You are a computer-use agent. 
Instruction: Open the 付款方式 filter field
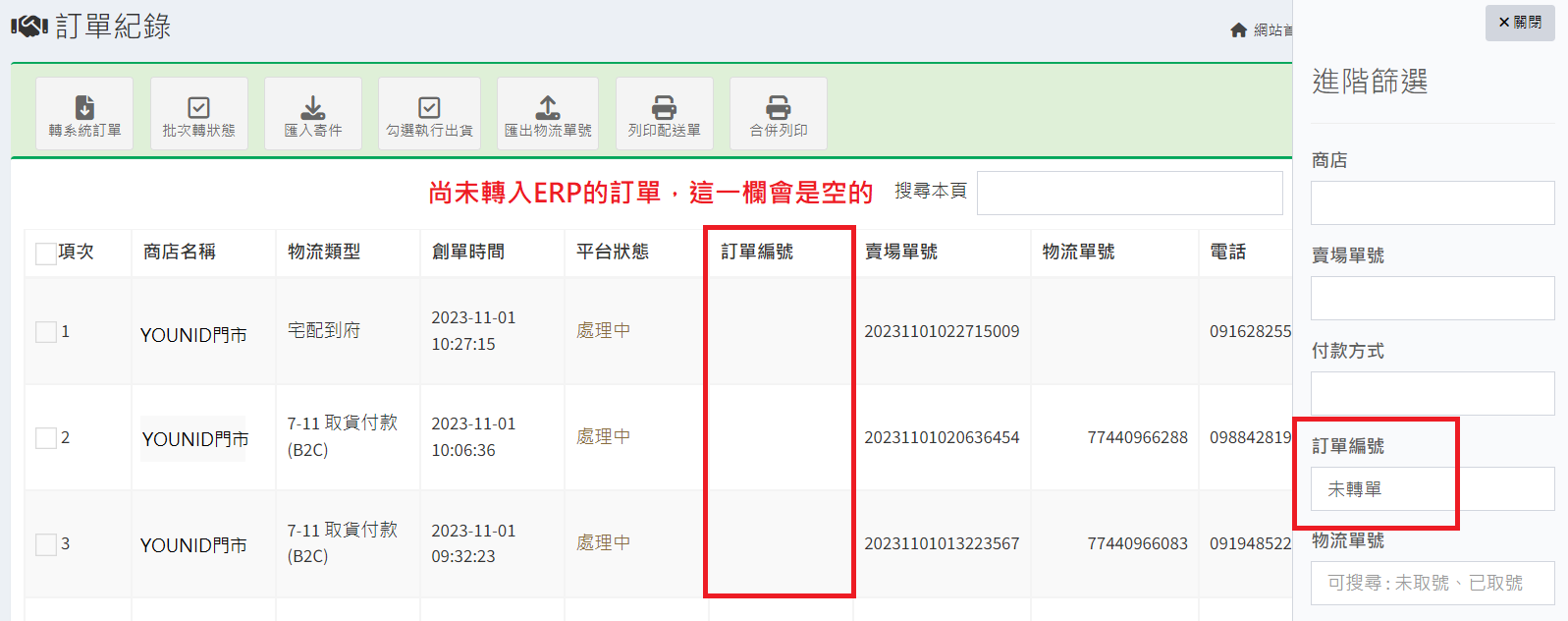coord(1432,393)
